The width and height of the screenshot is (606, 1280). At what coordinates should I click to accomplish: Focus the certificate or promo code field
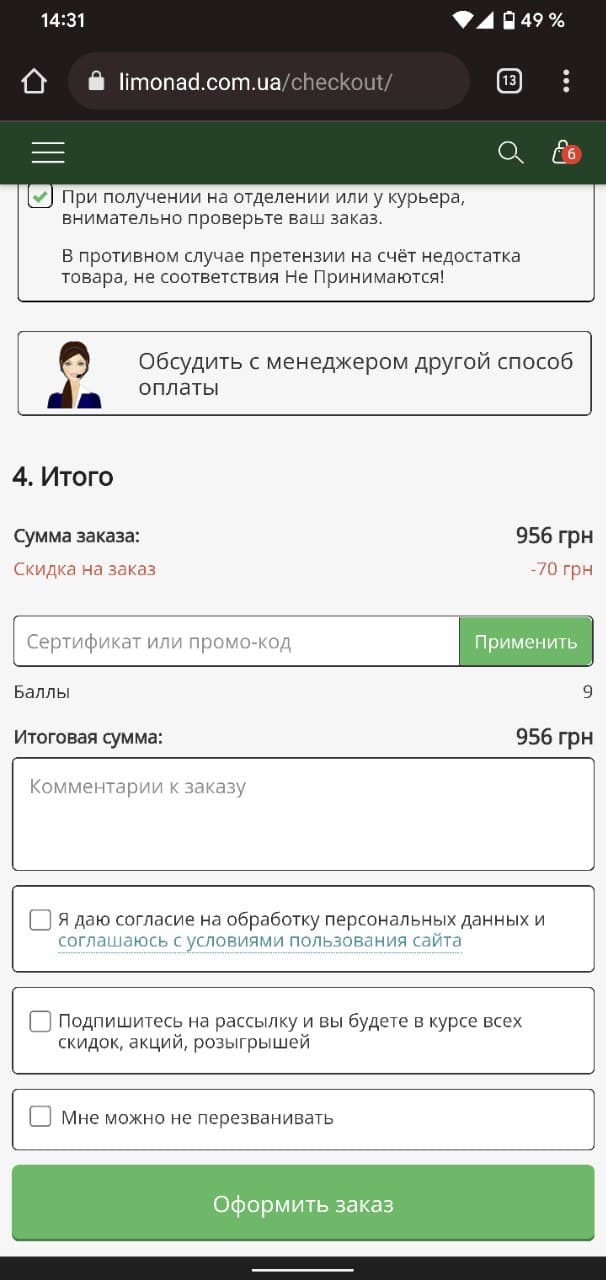click(x=236, y=641)
